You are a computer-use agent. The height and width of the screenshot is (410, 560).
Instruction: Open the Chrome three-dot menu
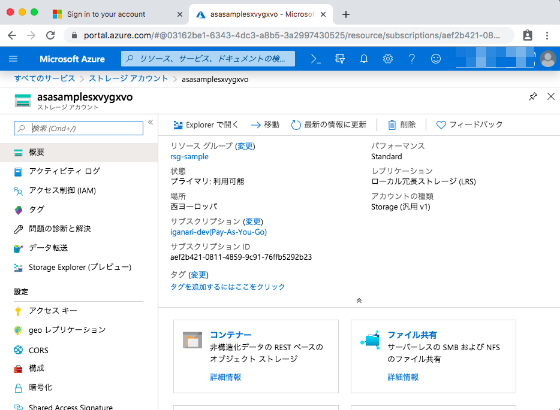(x=547, y=35)
